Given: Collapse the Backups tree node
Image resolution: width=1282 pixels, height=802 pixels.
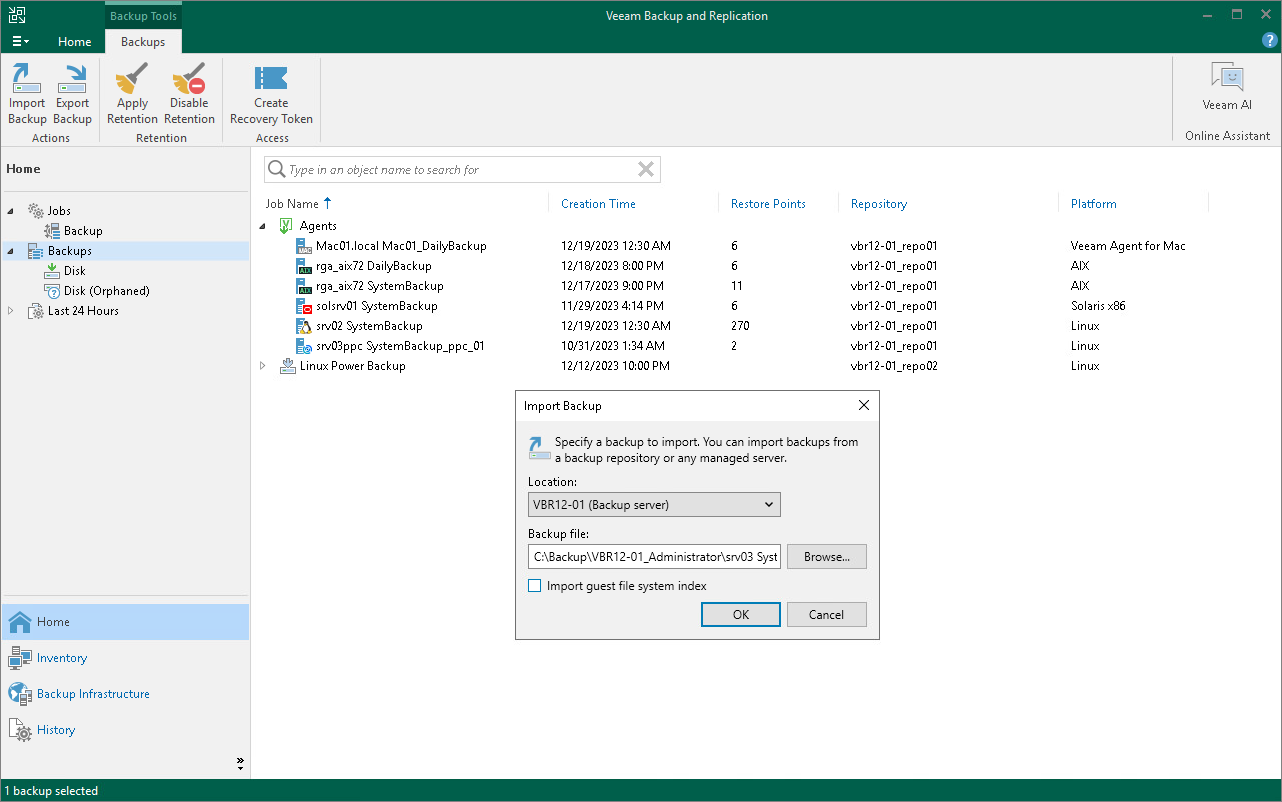Looking at the screenshot, I should 11,251.
